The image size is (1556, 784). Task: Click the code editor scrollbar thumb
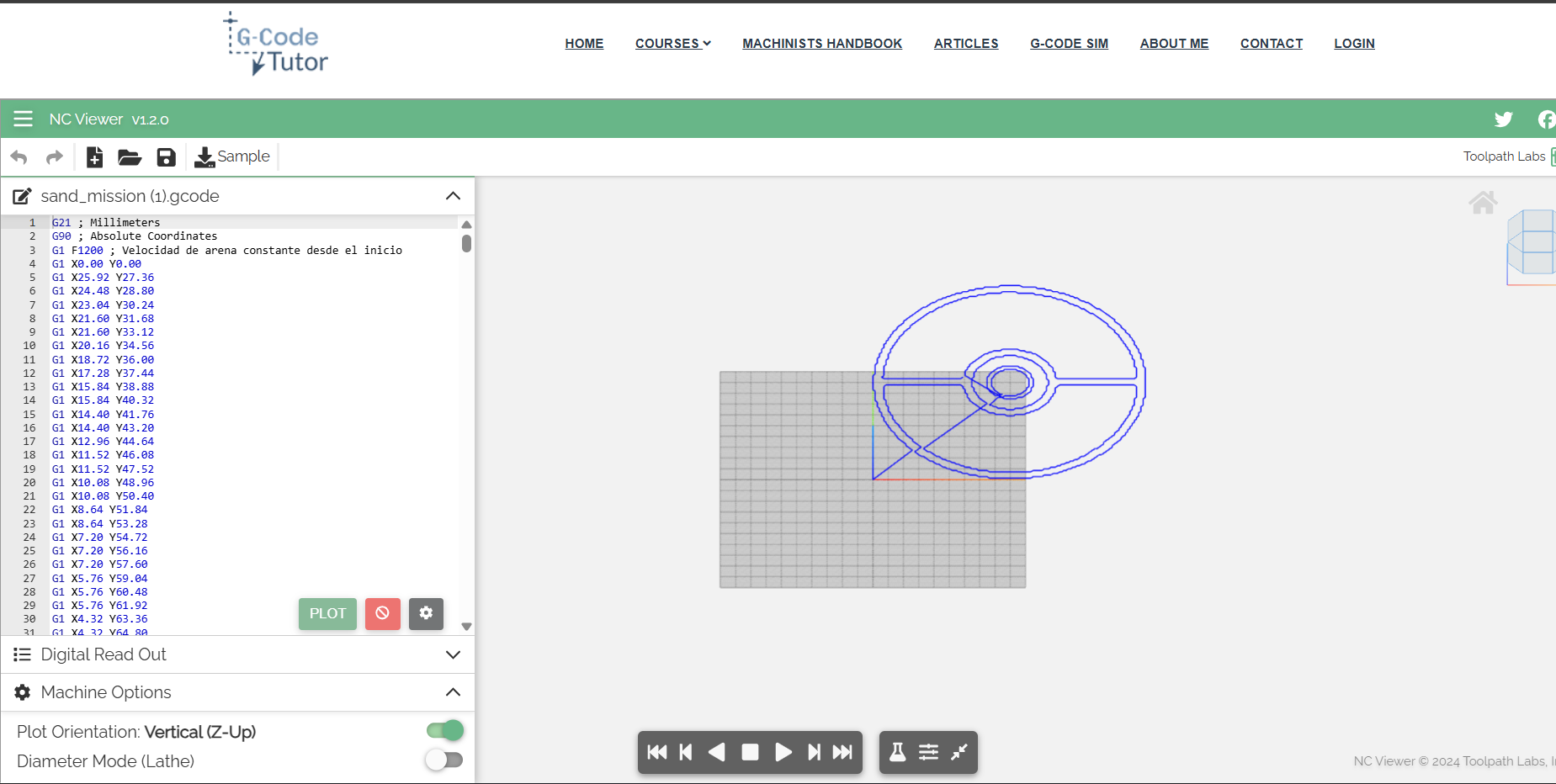[466, 243]
